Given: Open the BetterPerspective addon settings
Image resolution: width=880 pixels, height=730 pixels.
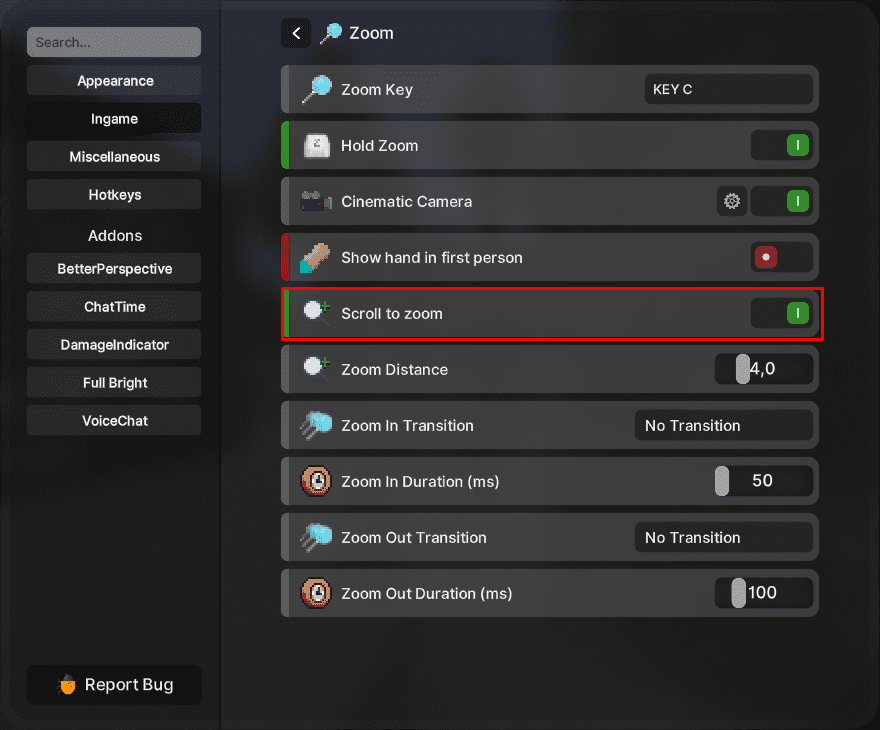Looking at the screenshot, I should click(x=113, y=268).
